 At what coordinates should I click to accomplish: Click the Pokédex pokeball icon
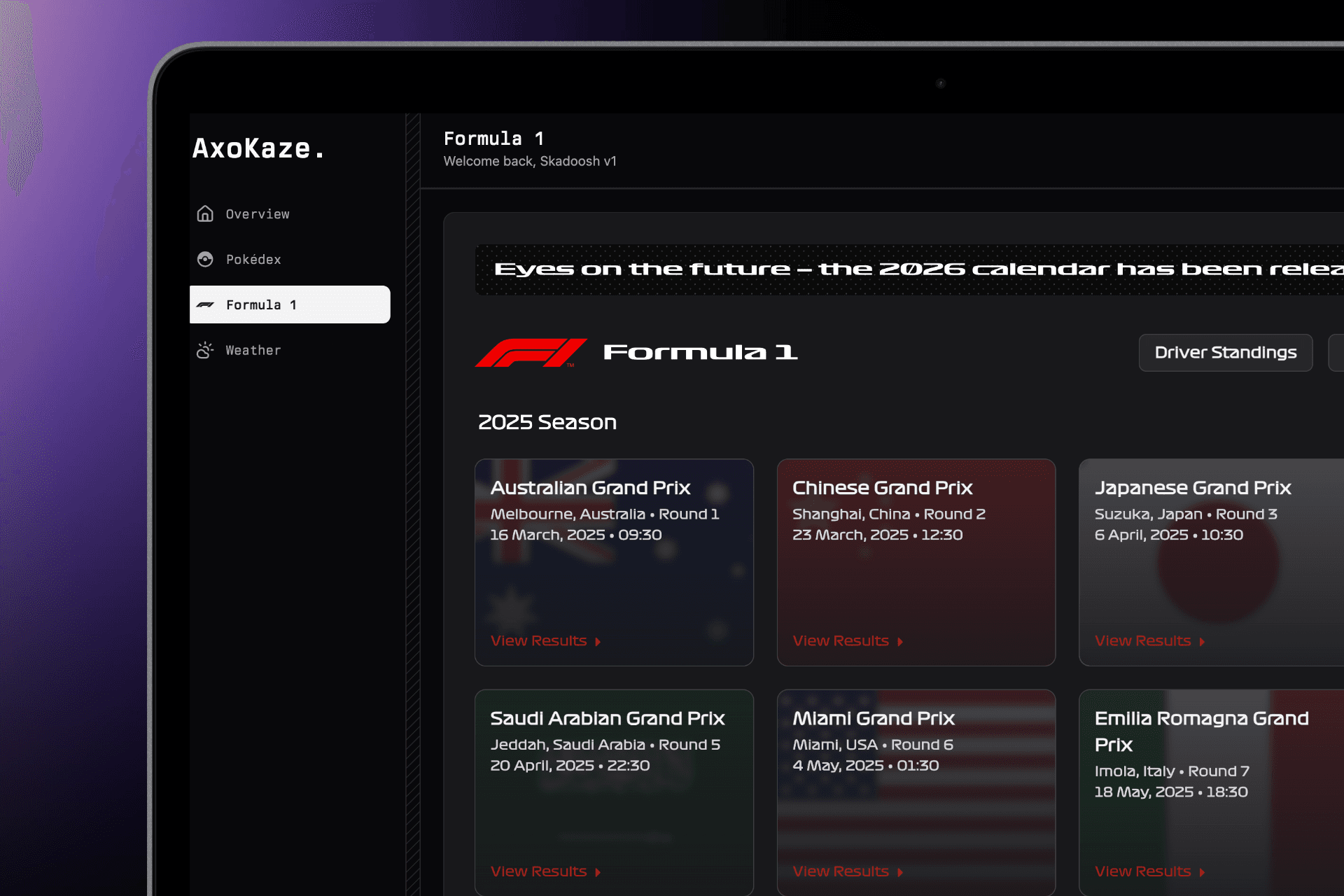[x=205, y=260]
